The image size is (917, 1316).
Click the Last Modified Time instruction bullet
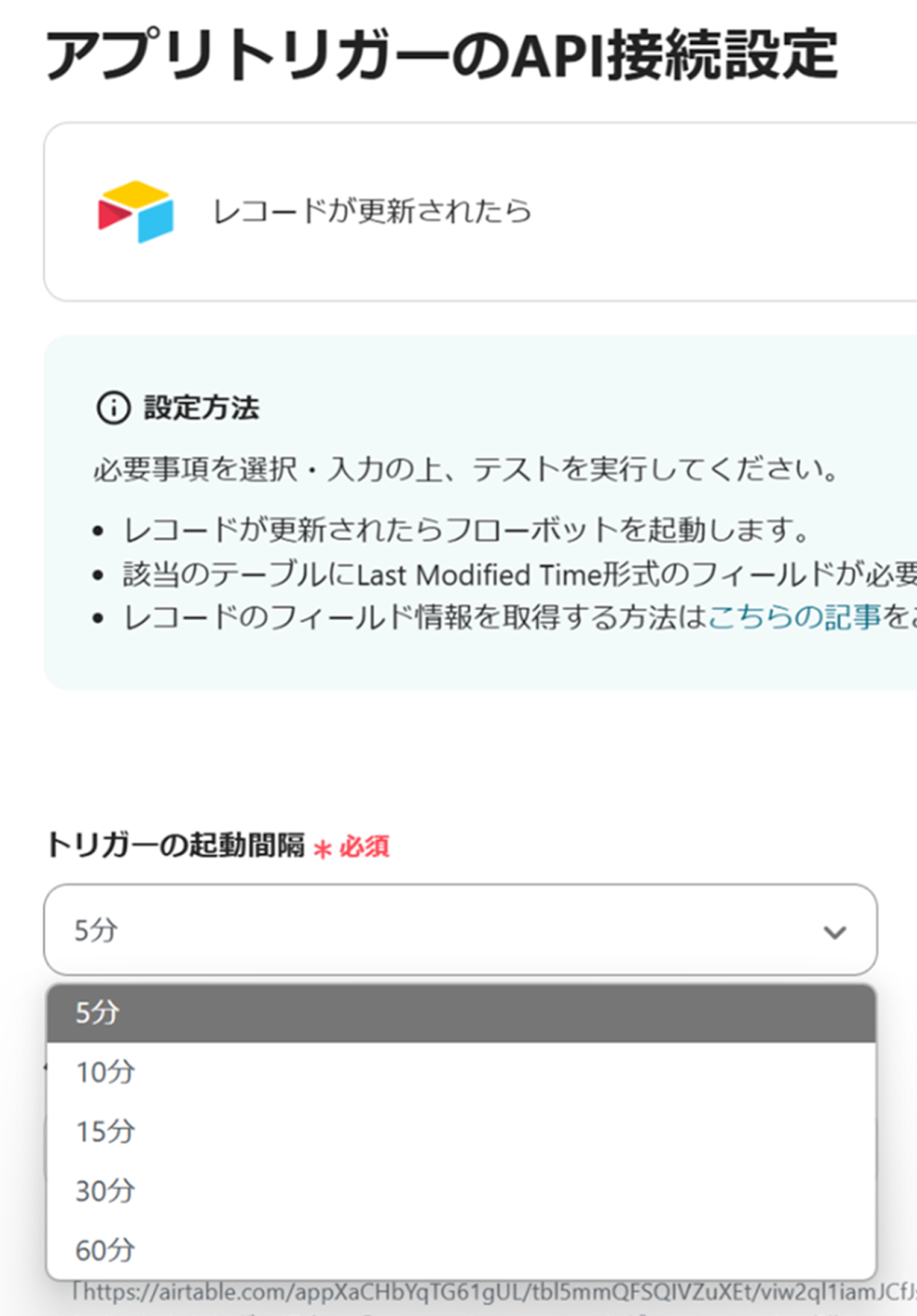click(518, 574)
